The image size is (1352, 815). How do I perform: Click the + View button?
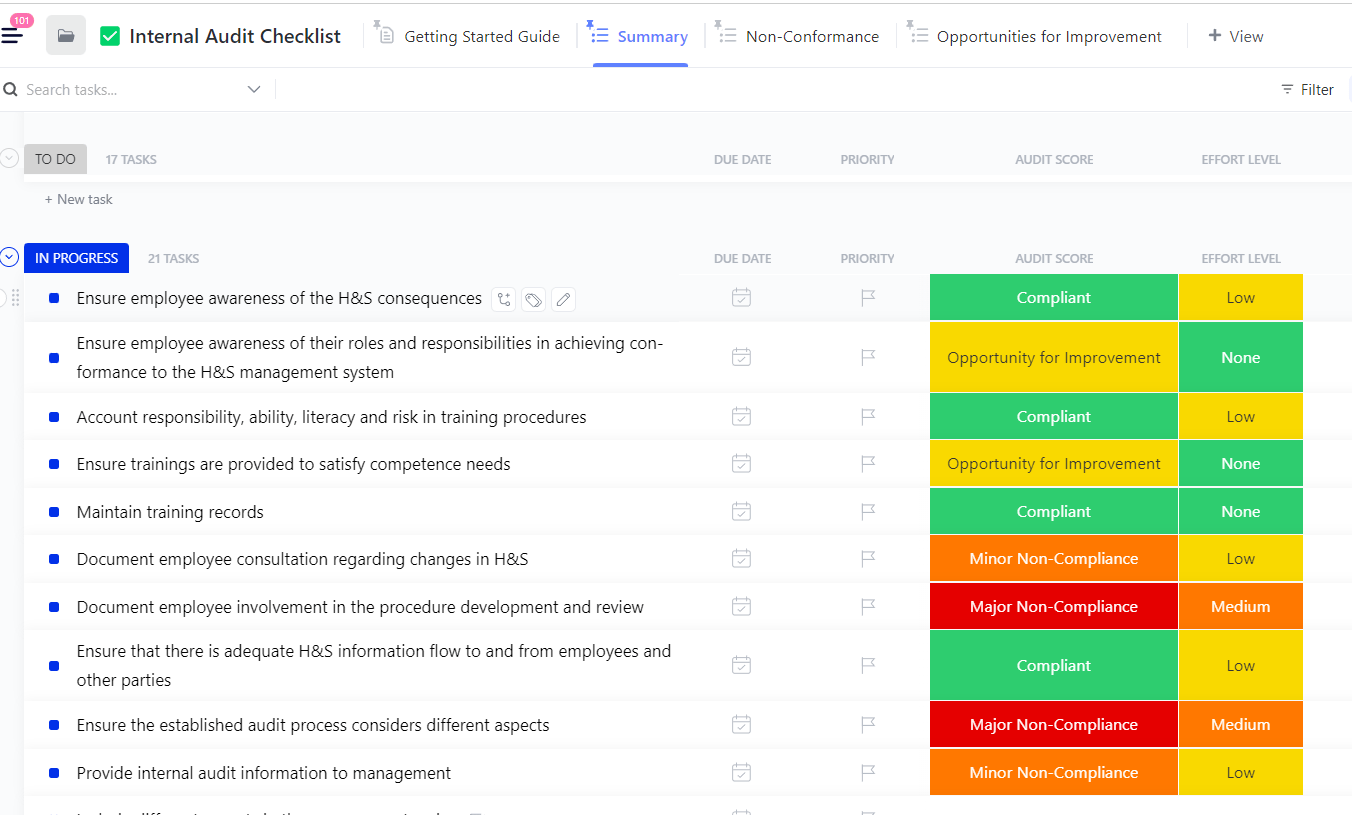(x=1236, y=35)
